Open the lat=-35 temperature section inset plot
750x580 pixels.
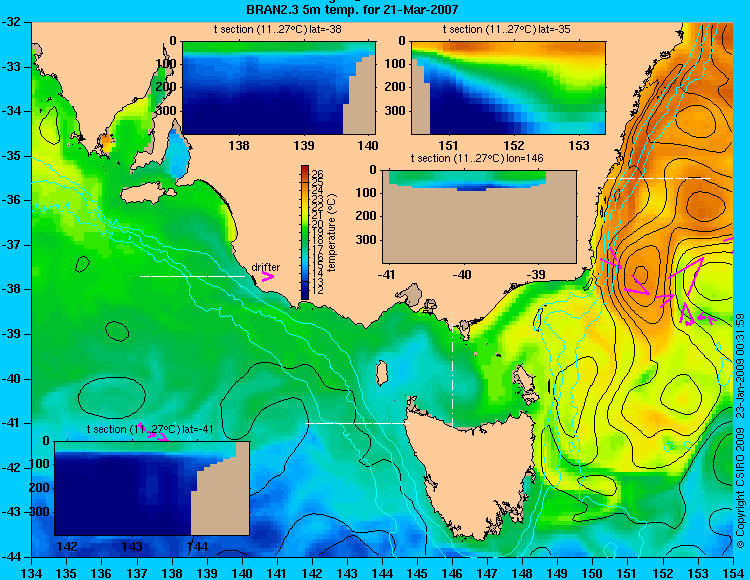508,88
